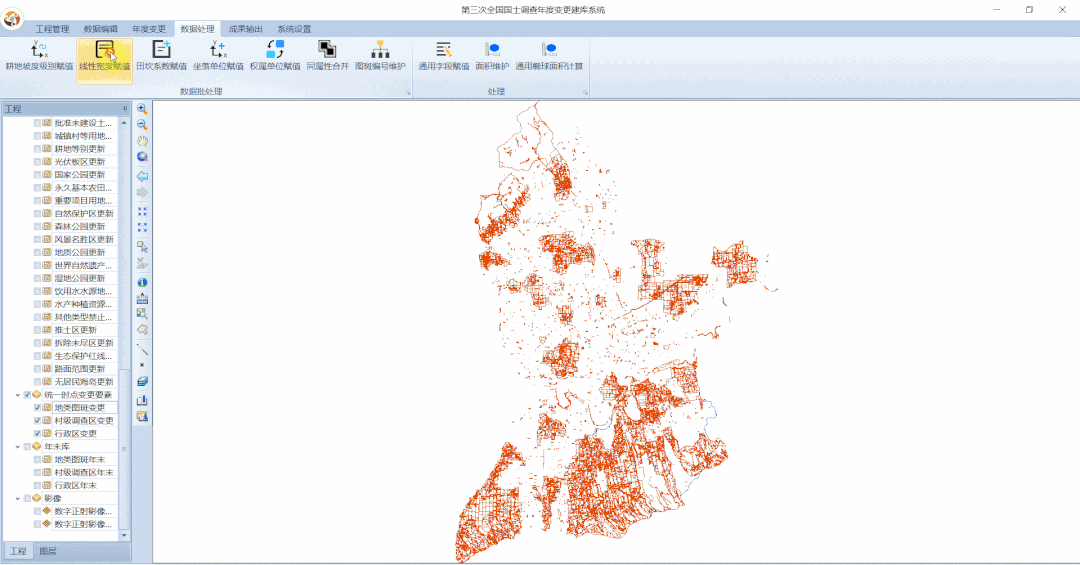
Task: Uncheck 行政区变更 layer checkbox
Action: point(37,434)
